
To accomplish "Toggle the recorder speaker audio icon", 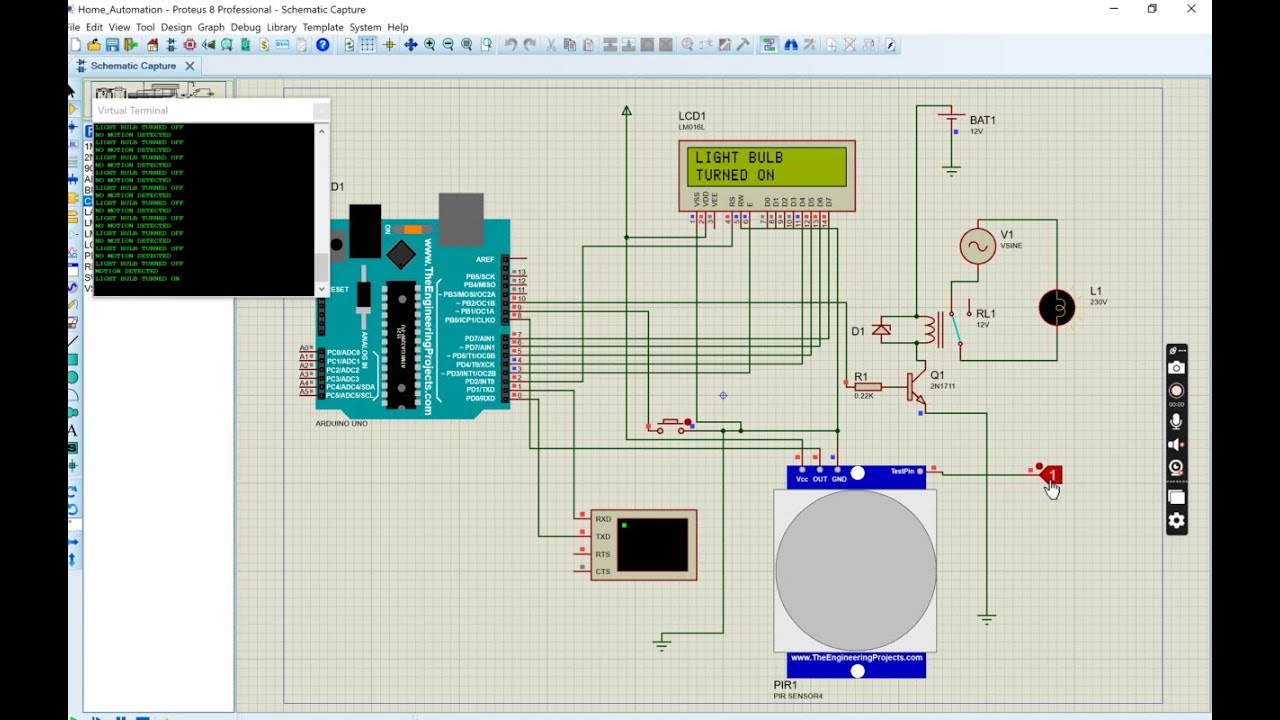I will pyautogui.click(x=1176, y=445).
